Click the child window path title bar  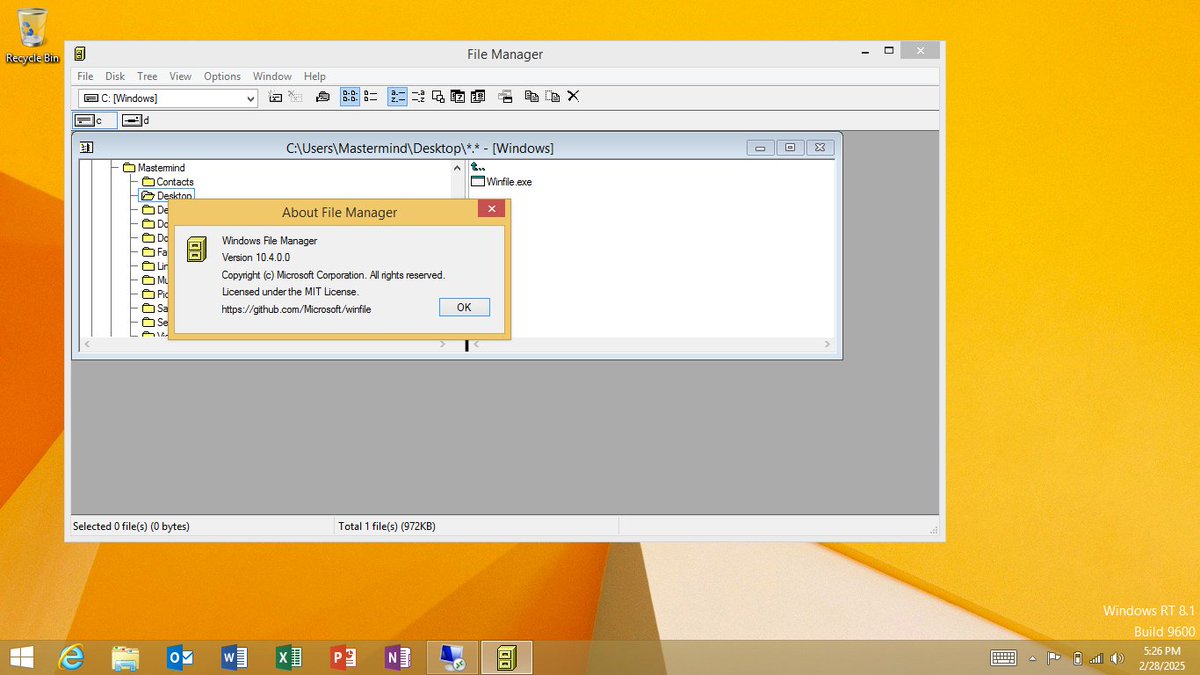click(420, 148)
